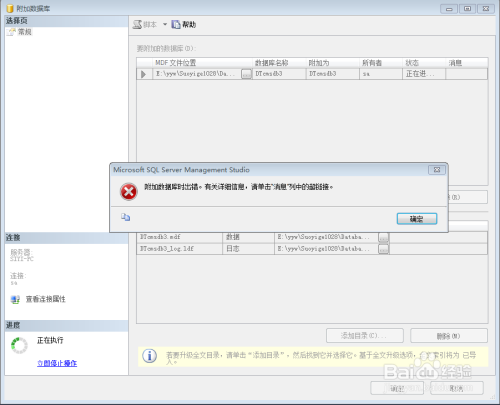This screenshot has height=405, width=500.
Task: Click the copy message icon in the dialog
Action: pyautogui.click(x=125, y=217)
